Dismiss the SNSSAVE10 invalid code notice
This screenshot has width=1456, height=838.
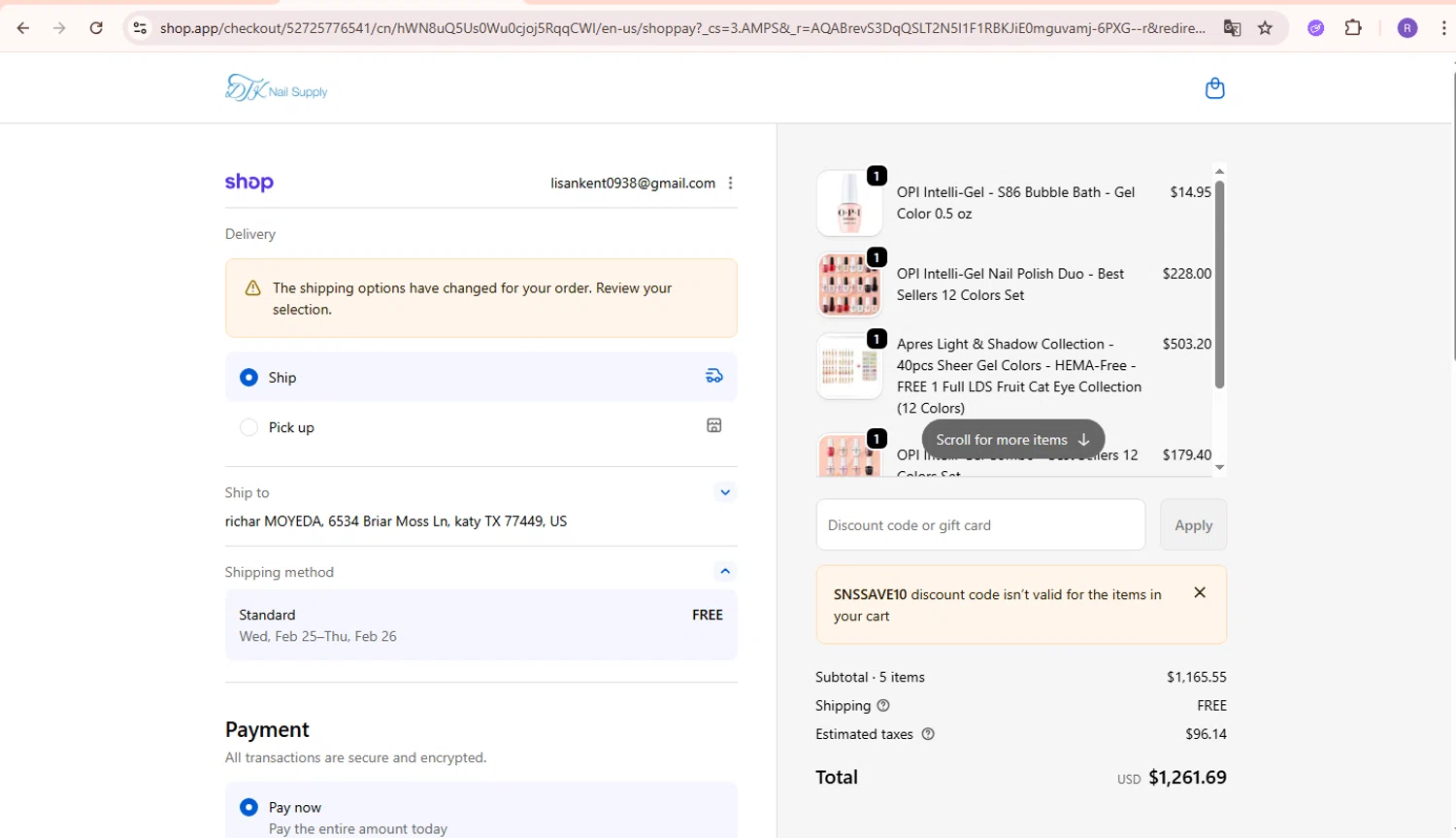tap(1200, 592)
